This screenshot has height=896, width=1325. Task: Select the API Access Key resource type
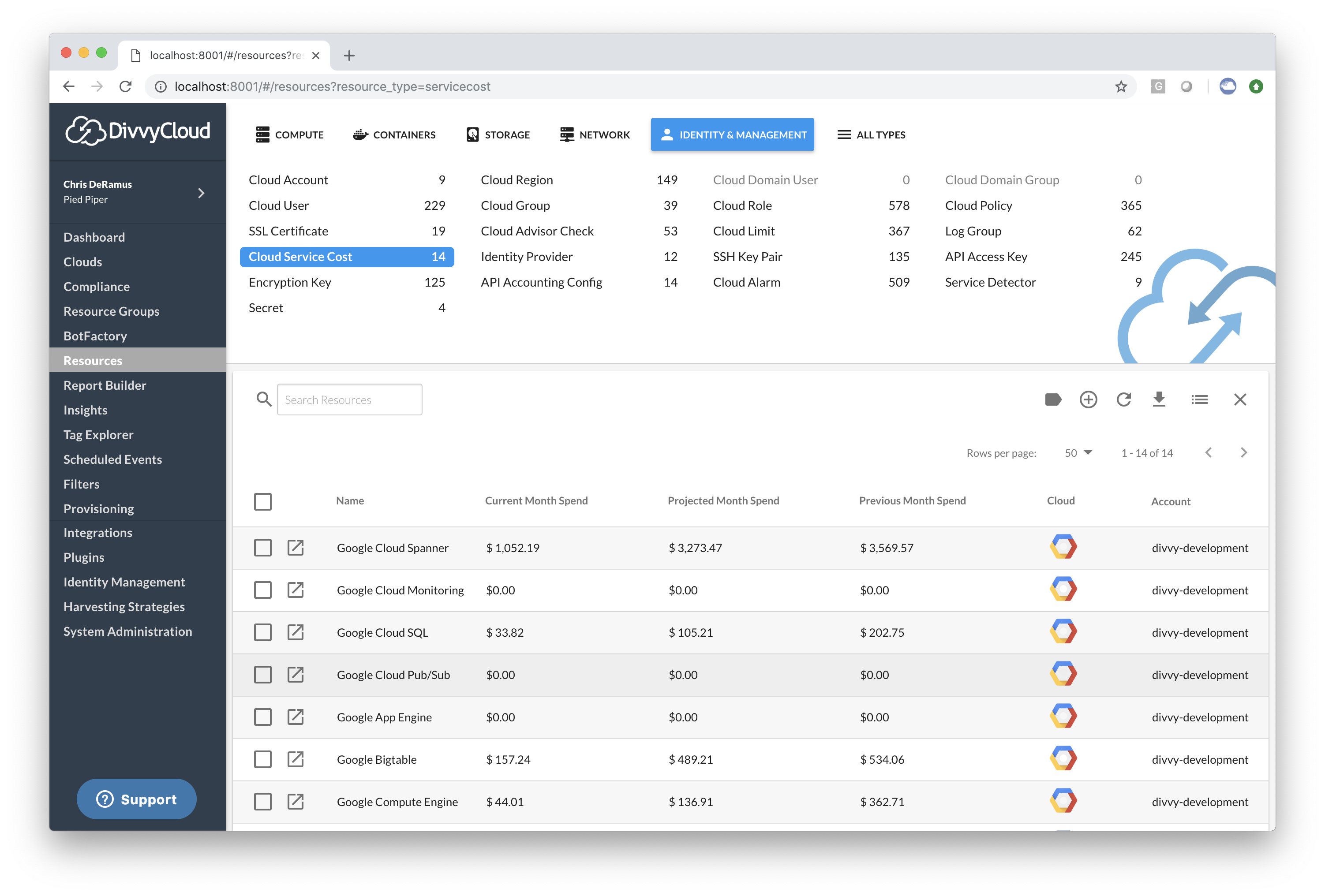coord(1042,257)
